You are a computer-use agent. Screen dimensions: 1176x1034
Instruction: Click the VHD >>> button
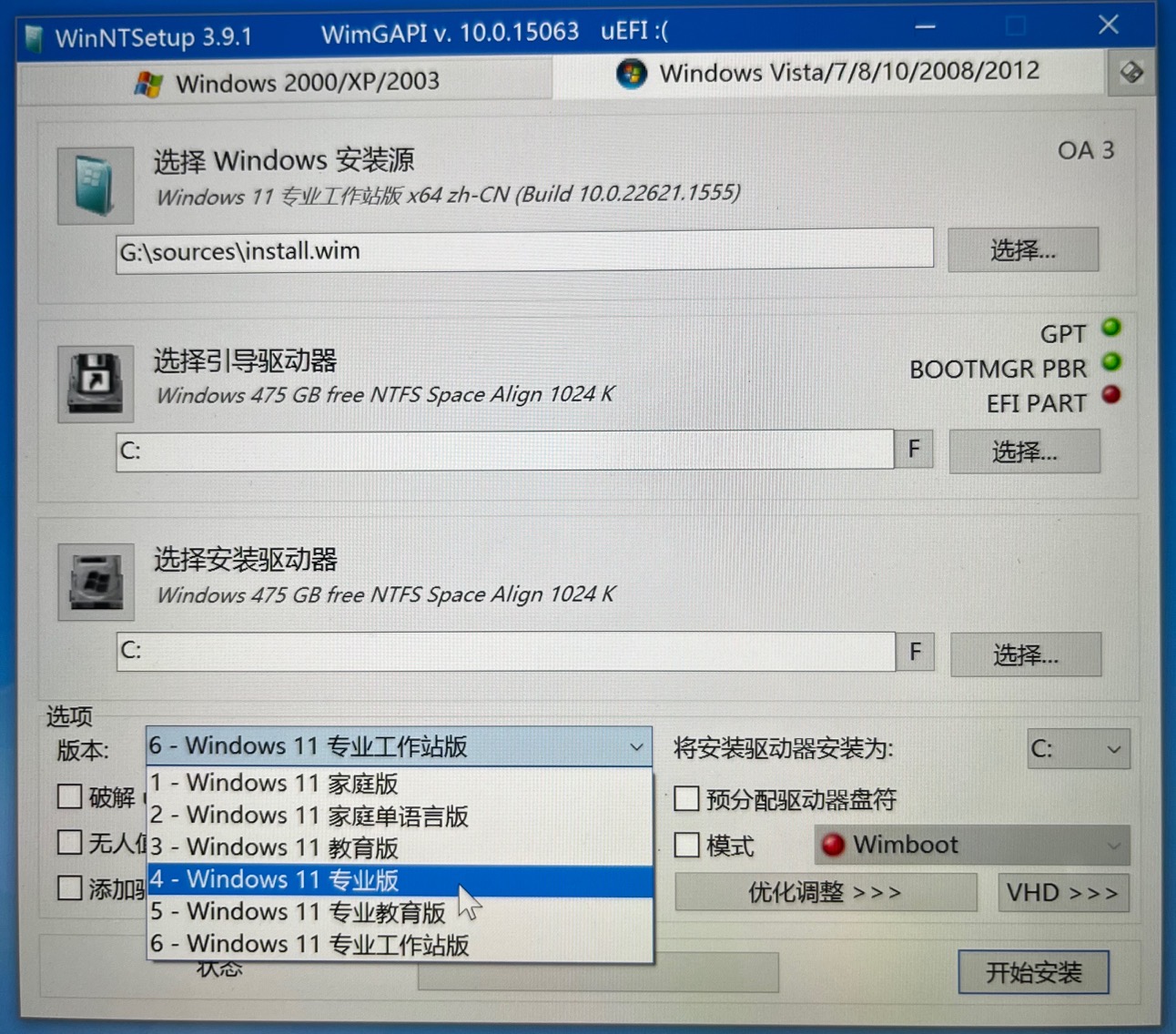[1063, 893]
